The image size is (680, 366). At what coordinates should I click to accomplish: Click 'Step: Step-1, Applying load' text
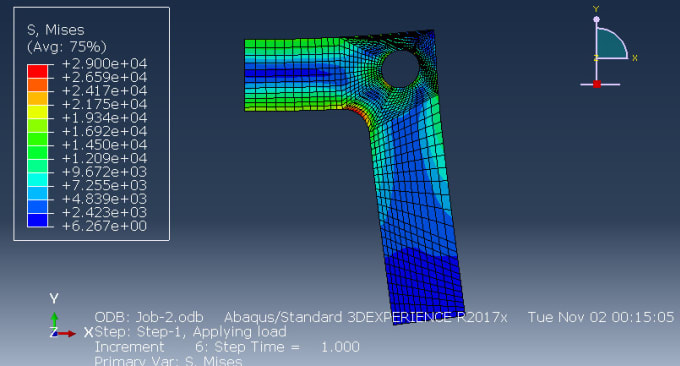(x=190, y=332)
